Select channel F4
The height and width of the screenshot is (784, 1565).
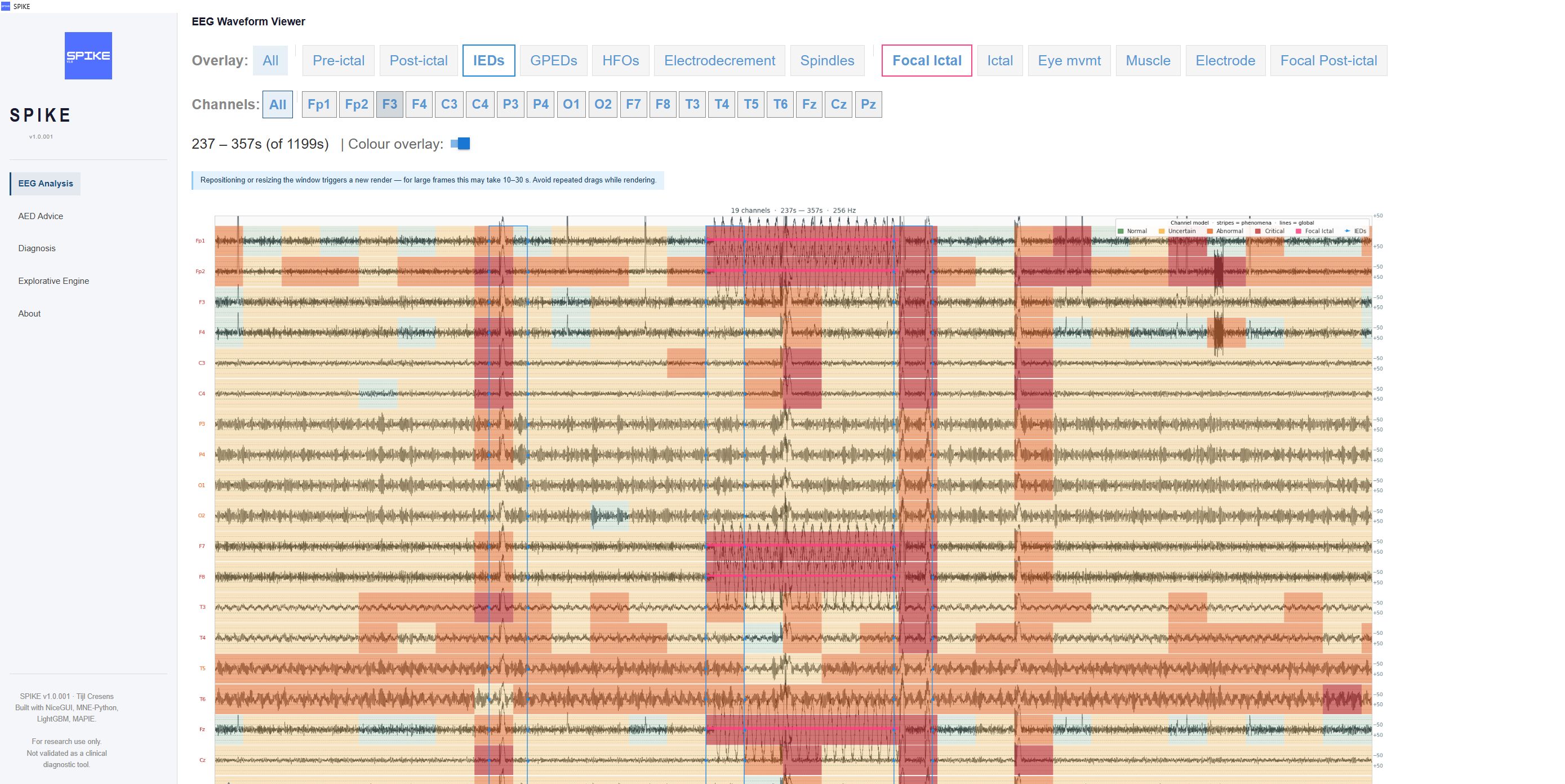(419, 104)
